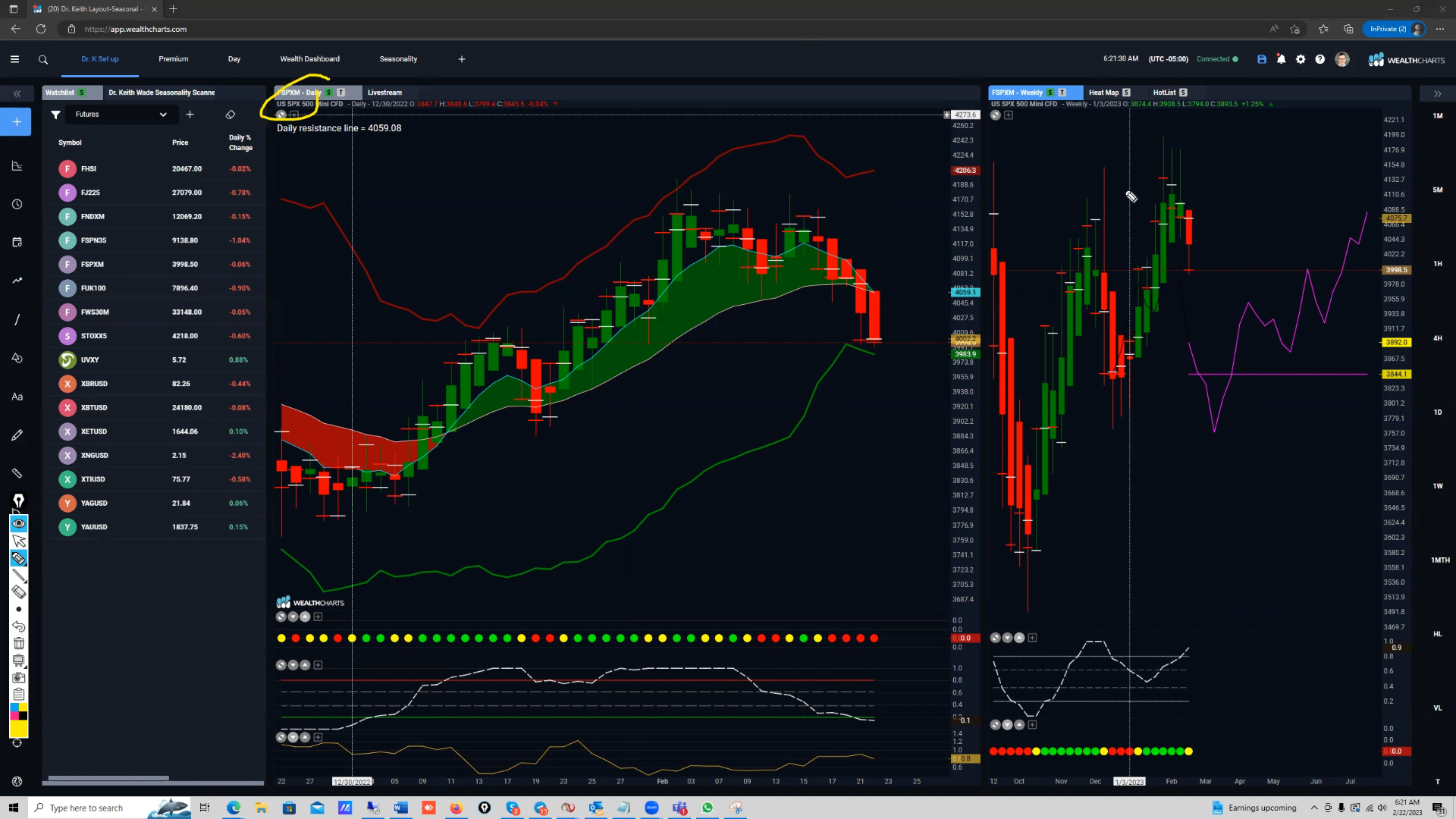Toggle the green S badge on FSPXM Daily tab

(329, 93)
